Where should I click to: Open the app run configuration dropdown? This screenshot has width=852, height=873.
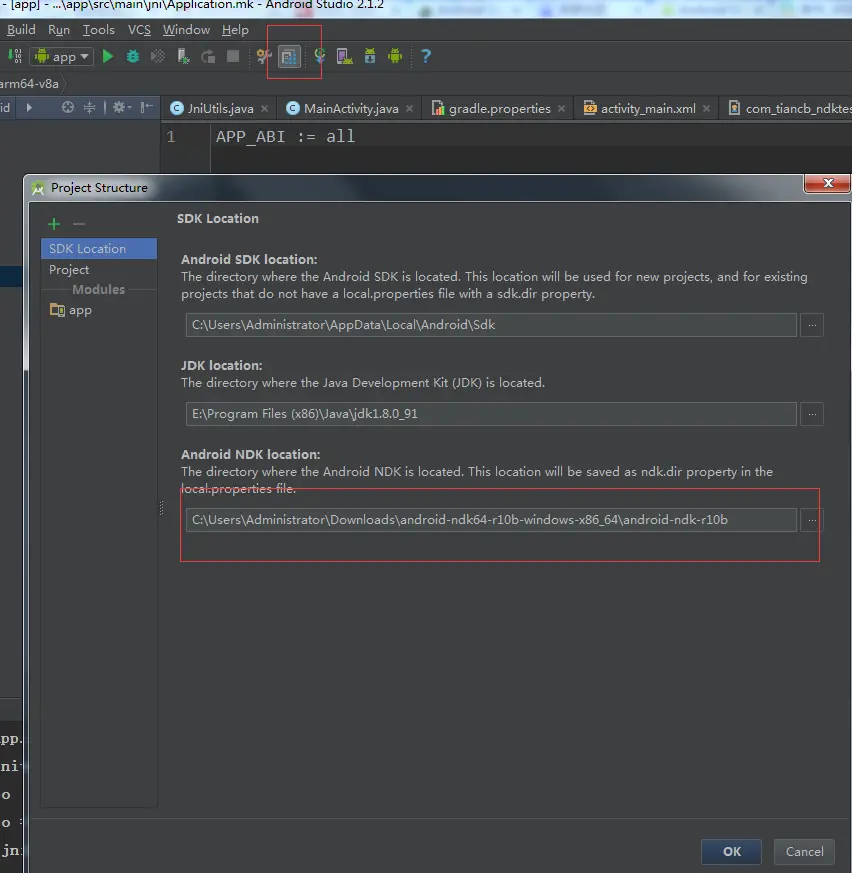click(x=62, y=56)
